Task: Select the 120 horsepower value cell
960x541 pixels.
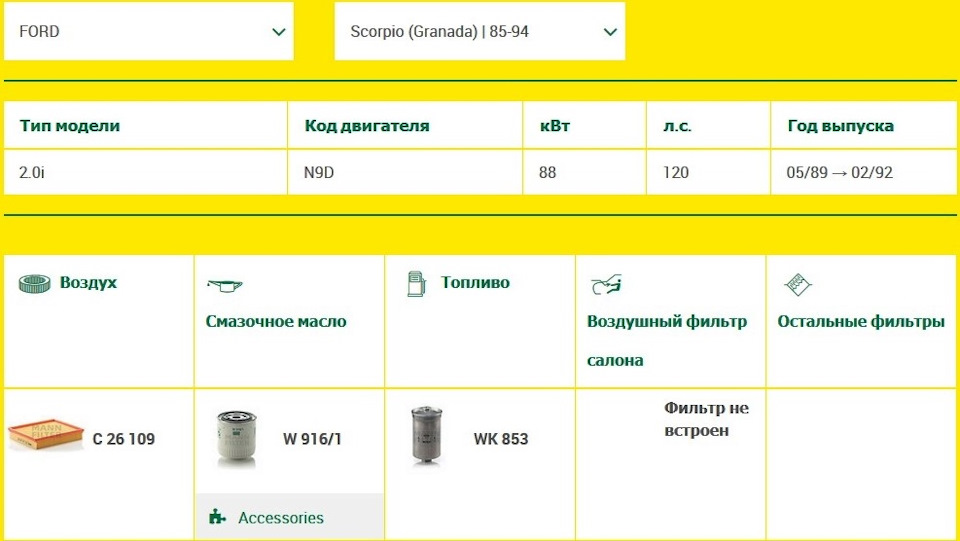Action: tap(708, 173)
